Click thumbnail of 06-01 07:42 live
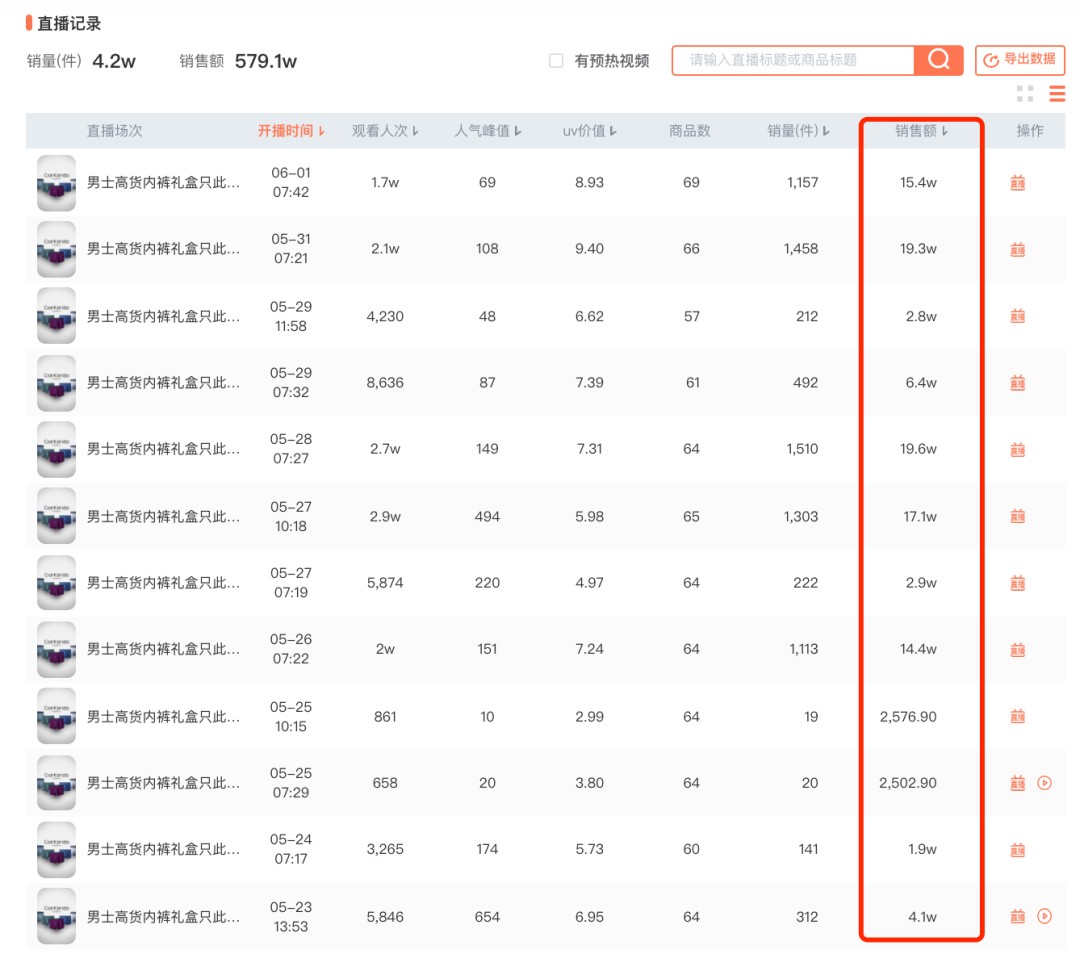1080x954 pixels. pyautogui.click(x=56, y=183)
